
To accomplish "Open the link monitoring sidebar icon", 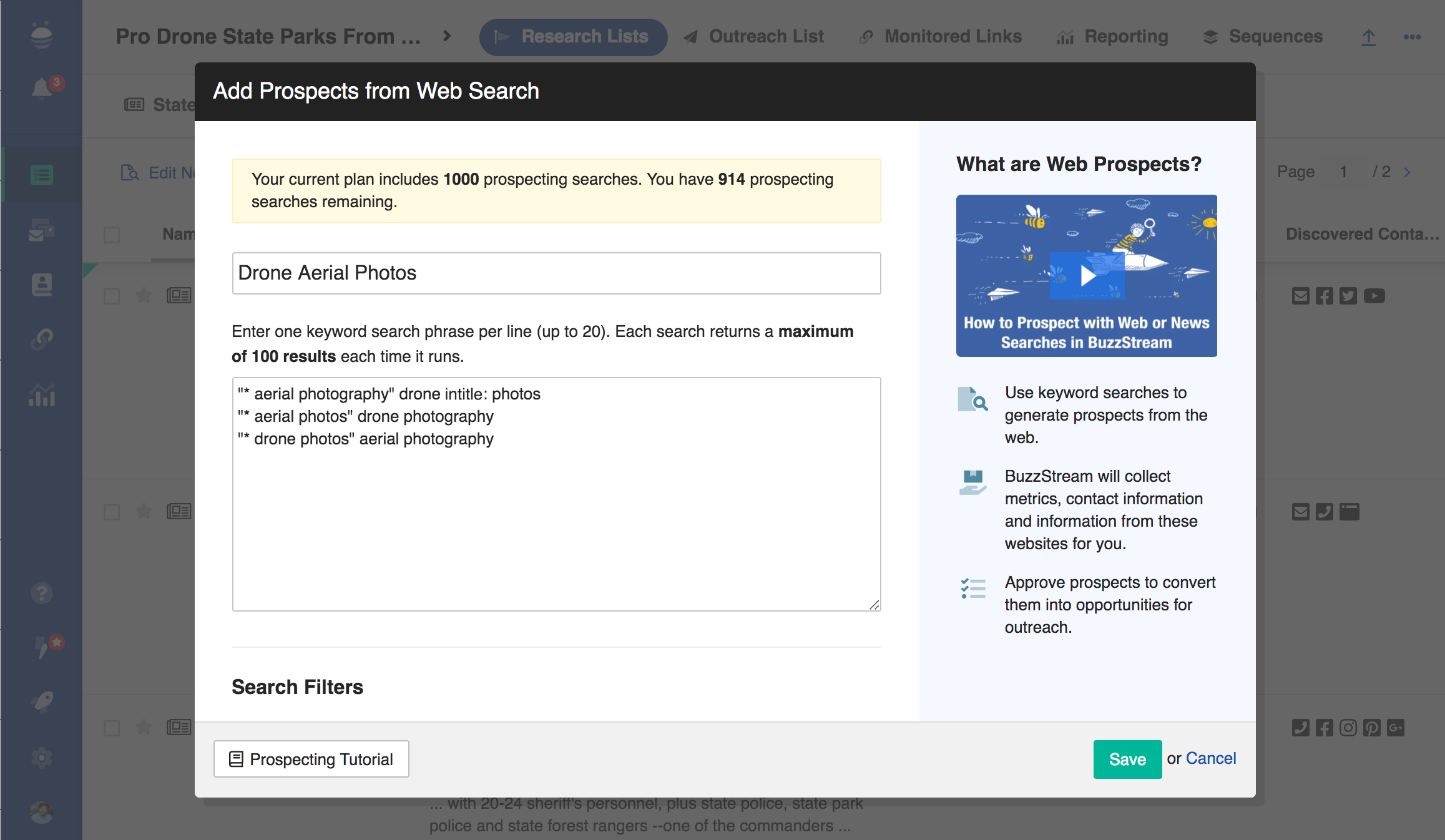I will point(42,339).
